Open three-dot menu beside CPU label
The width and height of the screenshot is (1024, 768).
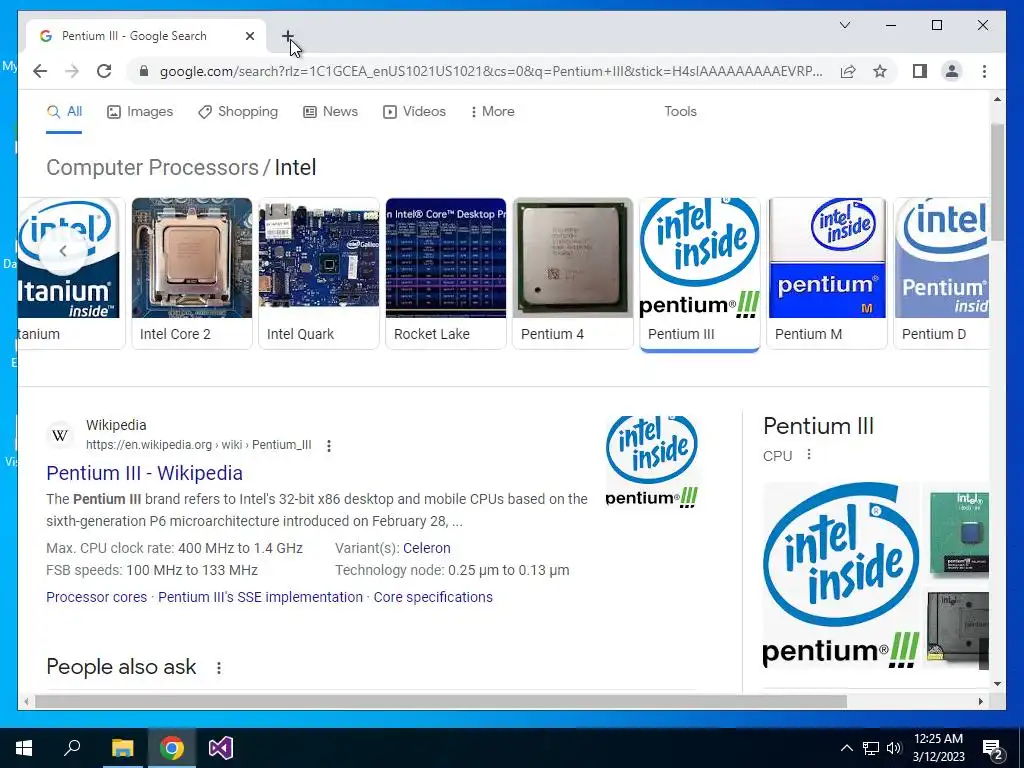pyautogui.click(x=808, y=455)
